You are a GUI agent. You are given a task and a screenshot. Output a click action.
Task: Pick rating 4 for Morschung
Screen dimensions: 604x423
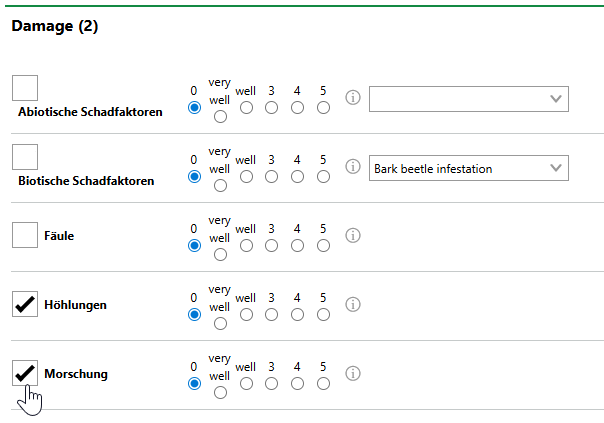[297, 383]
